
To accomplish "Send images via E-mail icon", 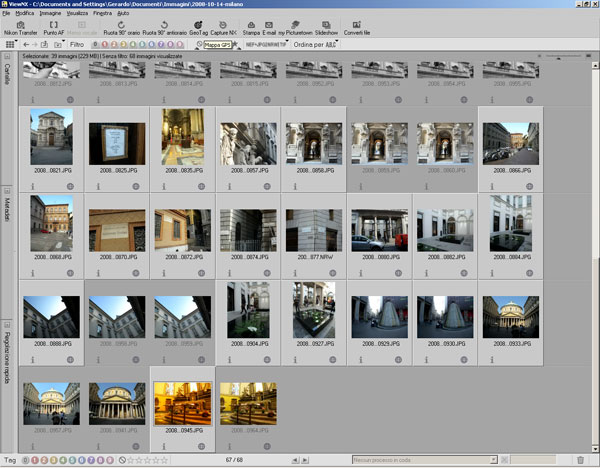I will pos(269,28).
